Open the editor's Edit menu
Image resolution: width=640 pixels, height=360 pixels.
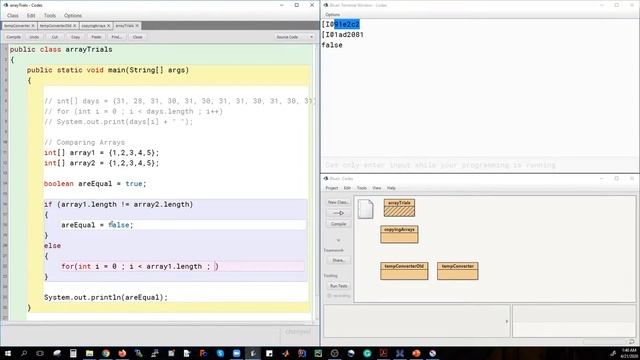tap(31, 16)
